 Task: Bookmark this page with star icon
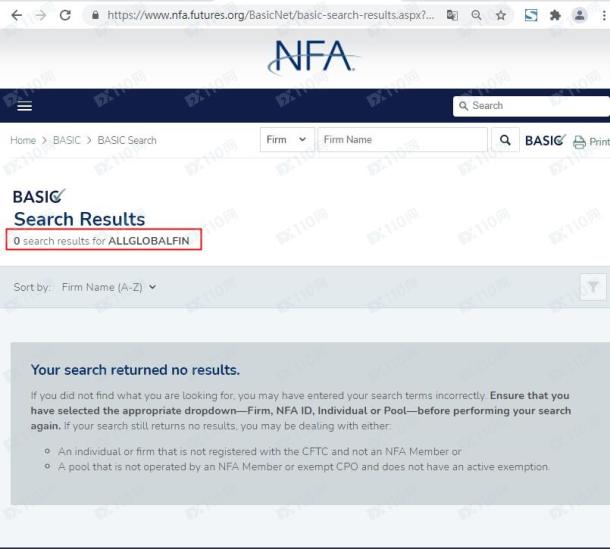(x=501, y=16)
